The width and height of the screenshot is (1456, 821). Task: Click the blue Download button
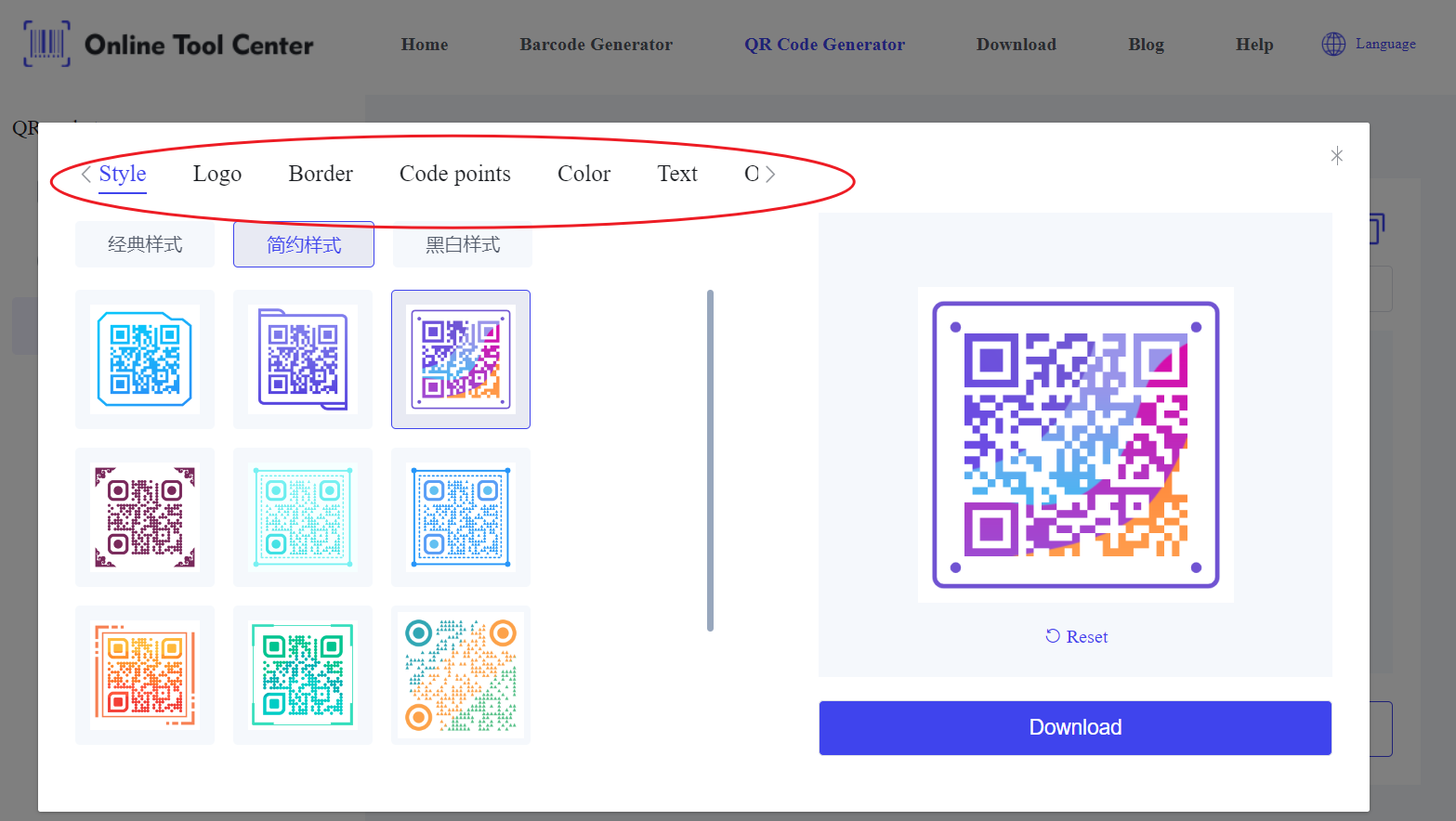pyautogui.click(x=1075, y=728)
